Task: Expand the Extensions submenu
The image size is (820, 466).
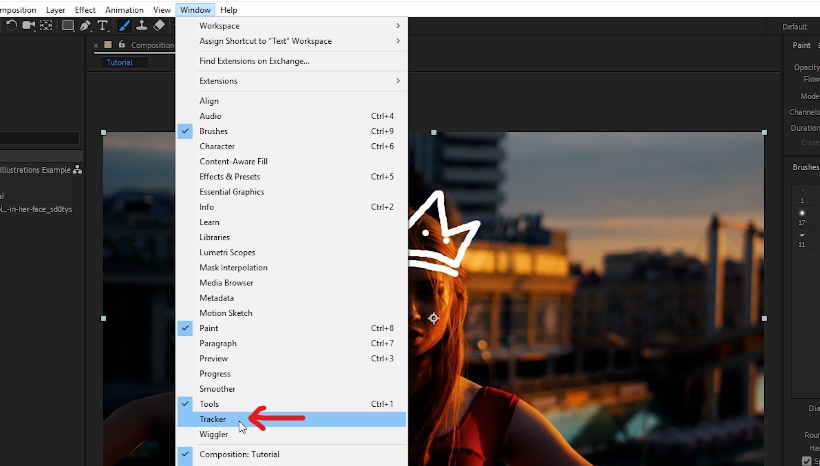Action: click(292, 81)
